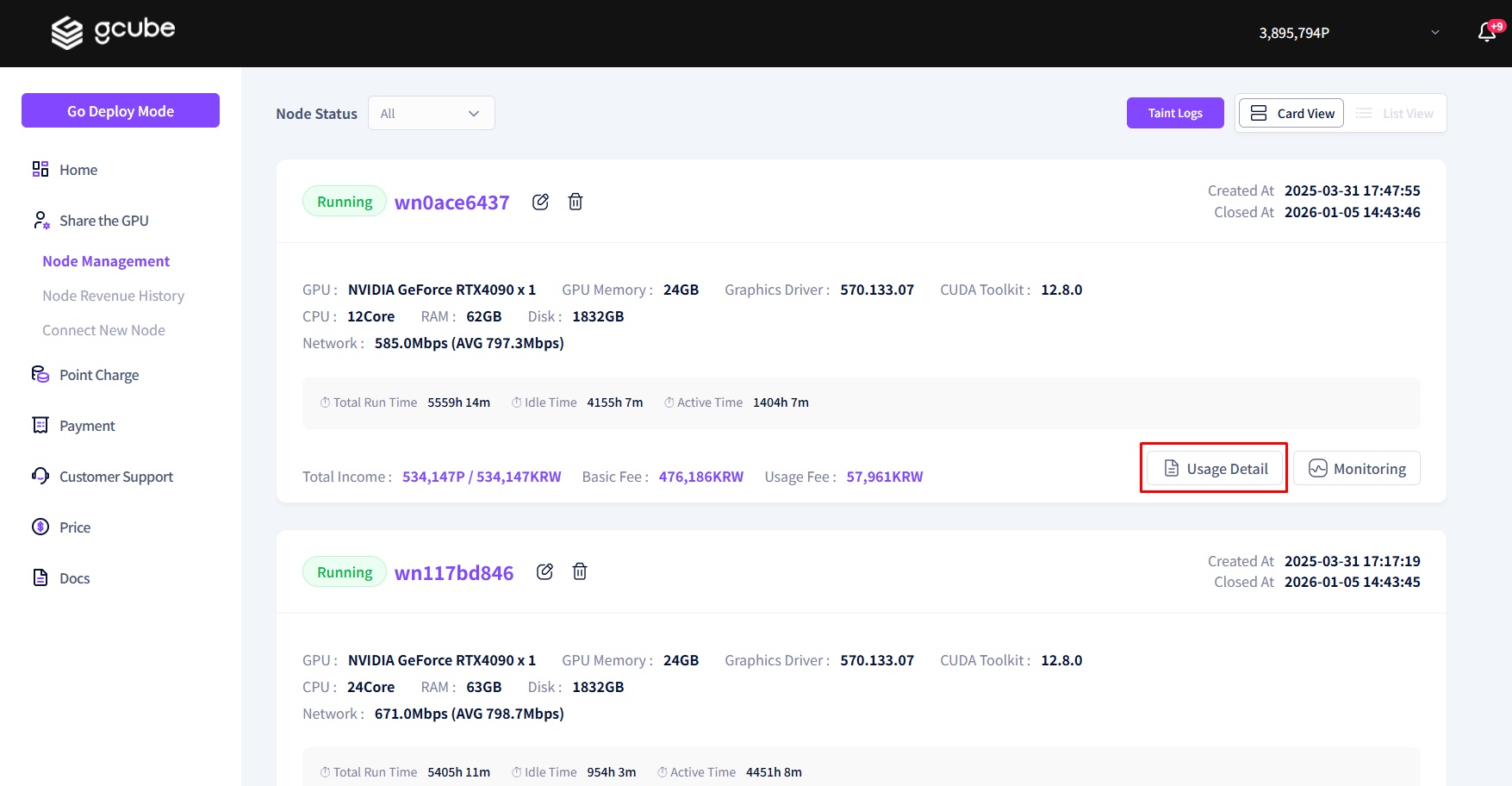Open Customer Support from sidebar
This screenshot has width=1512, height=786.
click(115, 477)
